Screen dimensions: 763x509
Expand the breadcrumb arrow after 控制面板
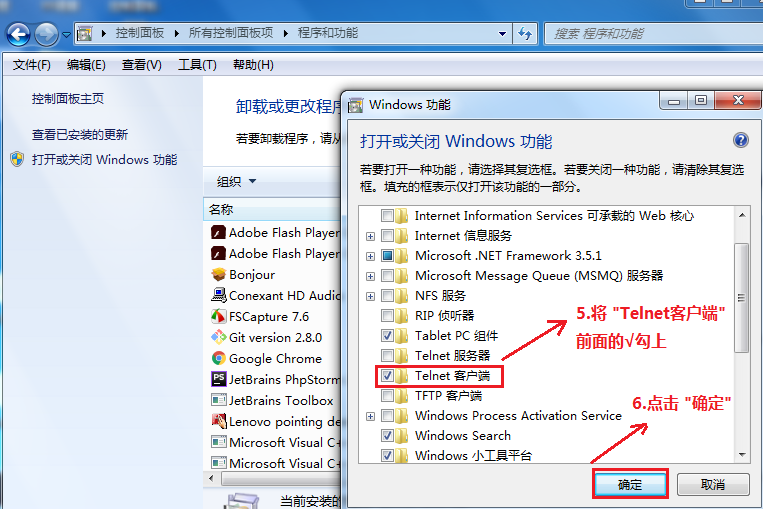point(176,33)
